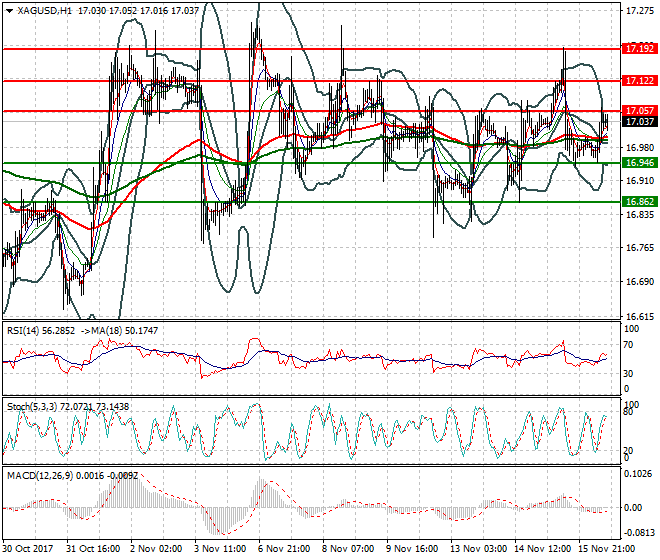Screen dimensions: 660x560
Task: Click the 13 Nov 03:00 time axis label
Action: tap(479, 549)
